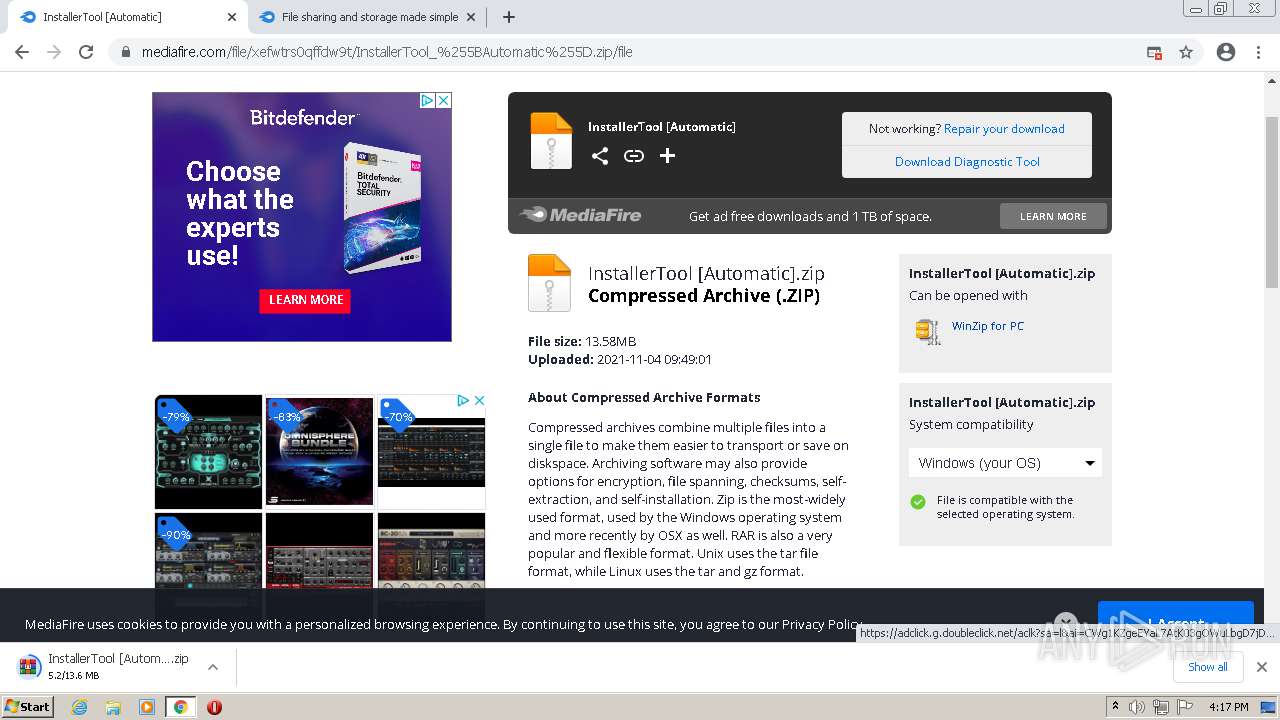Click the plus icon to save file
1280x720 pixels.
[x=668, y=156]
